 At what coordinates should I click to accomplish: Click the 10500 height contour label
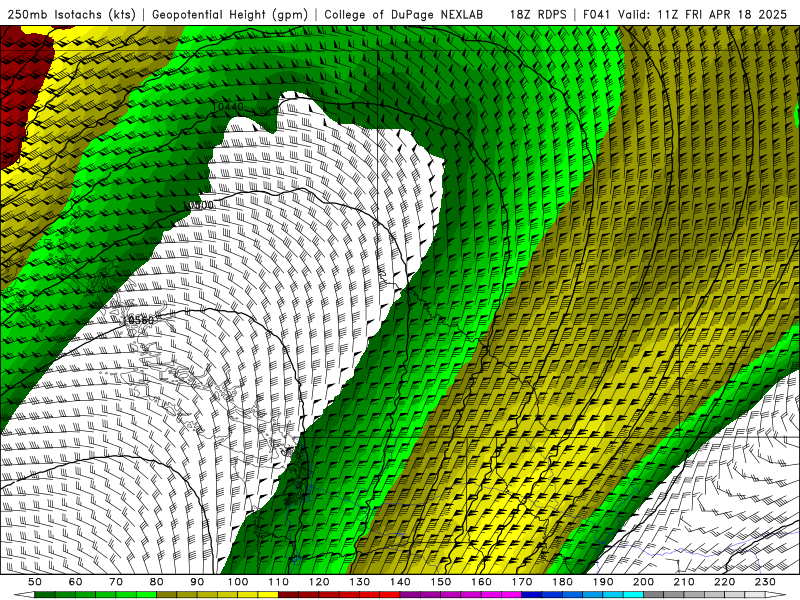click(198, 205)
